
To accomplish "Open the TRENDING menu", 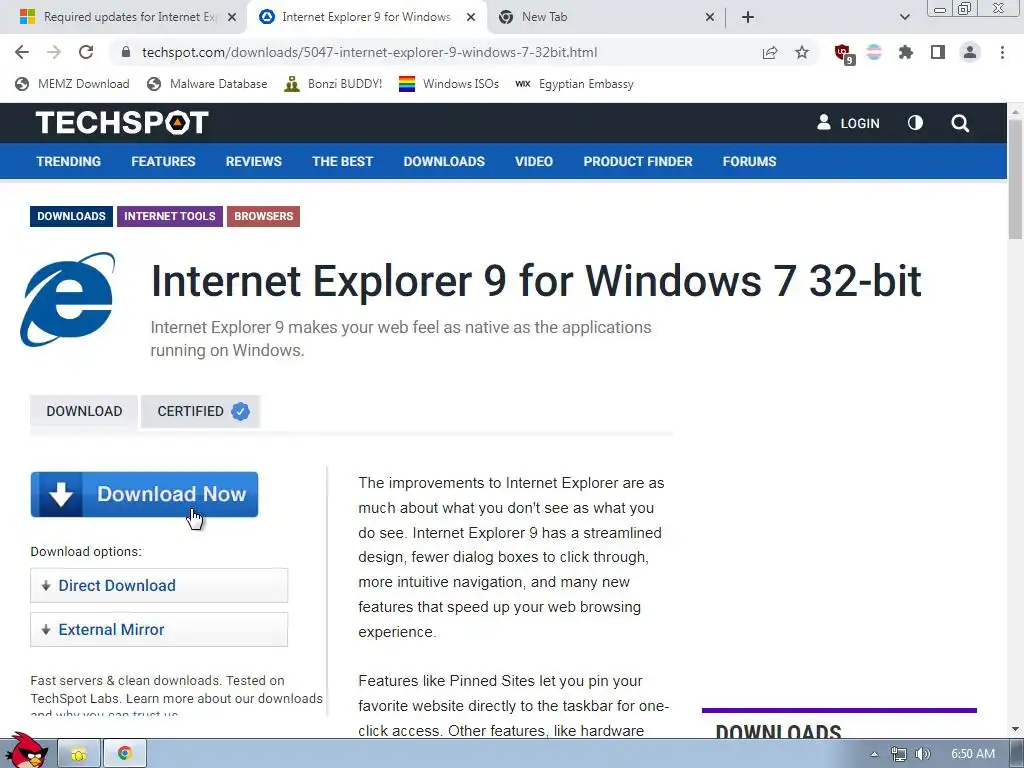I will (x=69, y=161).
